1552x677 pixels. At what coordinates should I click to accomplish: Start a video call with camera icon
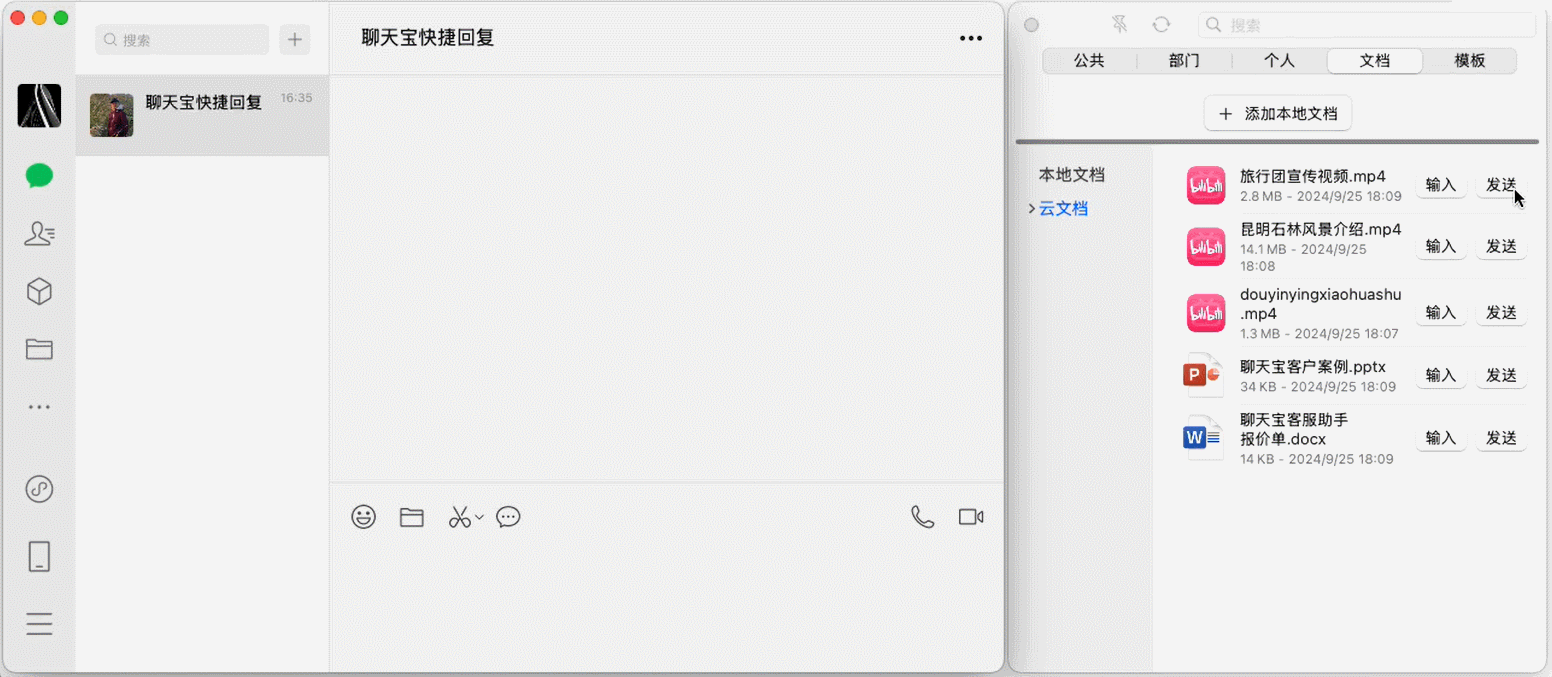[x=970, y=517]
